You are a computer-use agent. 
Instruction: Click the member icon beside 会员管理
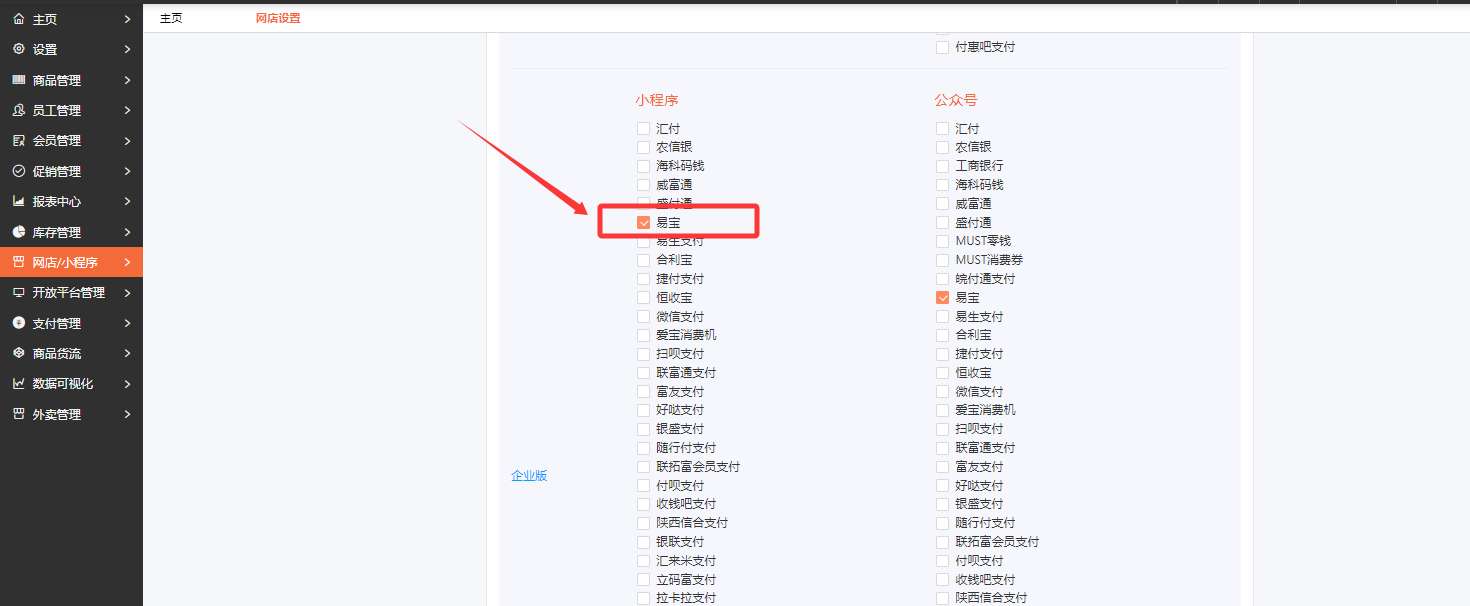coord(18,141)
